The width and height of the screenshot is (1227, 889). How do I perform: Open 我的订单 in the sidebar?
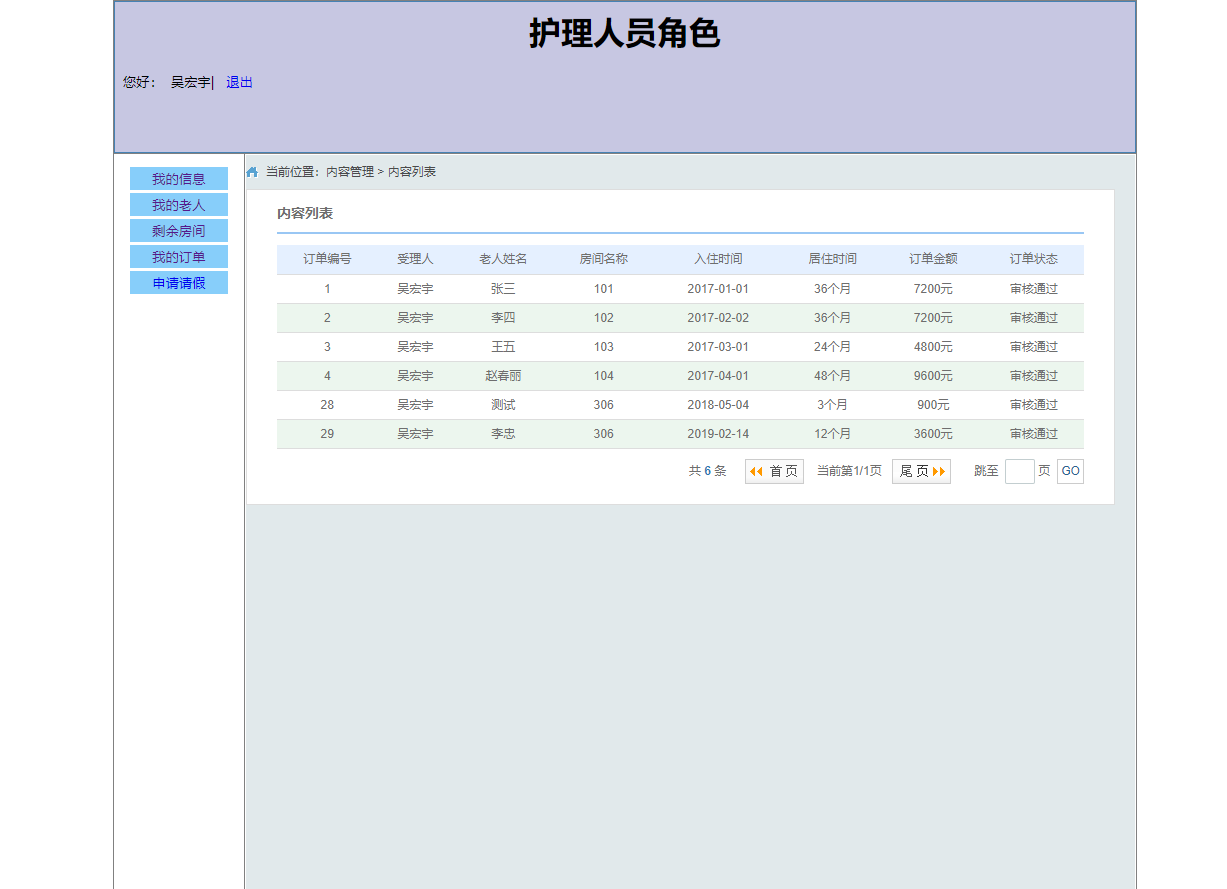point(178,256)
